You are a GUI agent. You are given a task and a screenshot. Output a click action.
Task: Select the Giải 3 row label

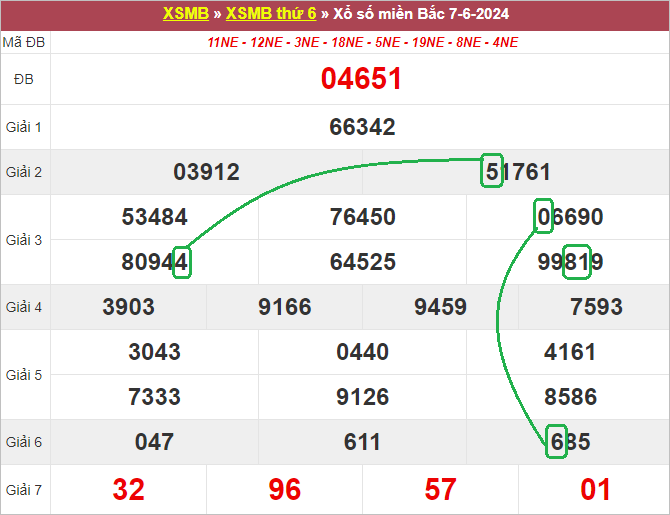point(24,240)
